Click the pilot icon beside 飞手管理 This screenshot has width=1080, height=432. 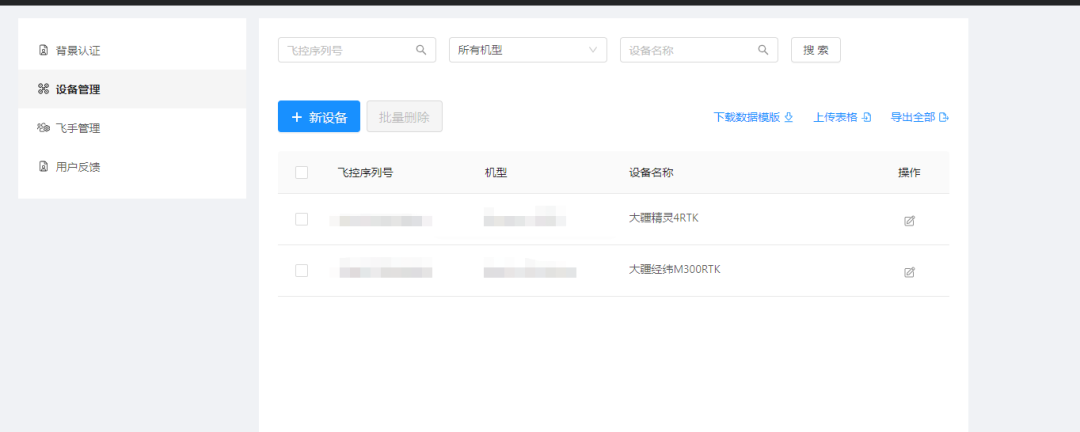click(x=43, y=128)
